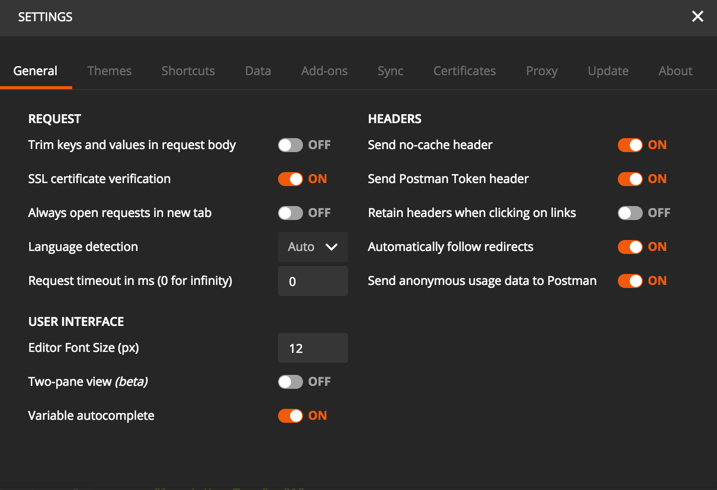
Task: Enable Always open requests in new tab
Action: (x=290, y=213)
